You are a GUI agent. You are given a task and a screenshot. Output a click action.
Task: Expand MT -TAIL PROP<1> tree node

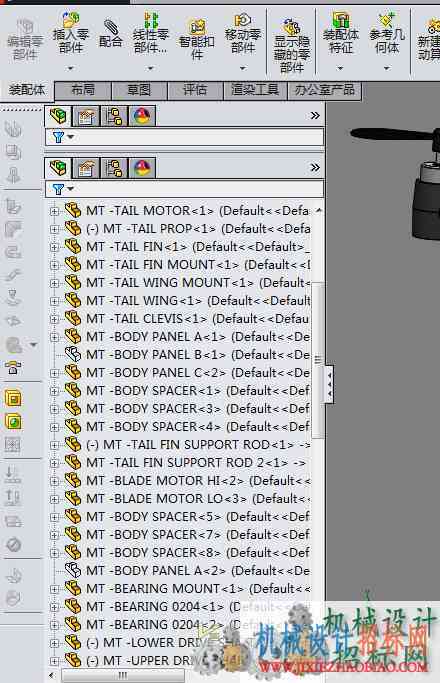coord(54,229)
